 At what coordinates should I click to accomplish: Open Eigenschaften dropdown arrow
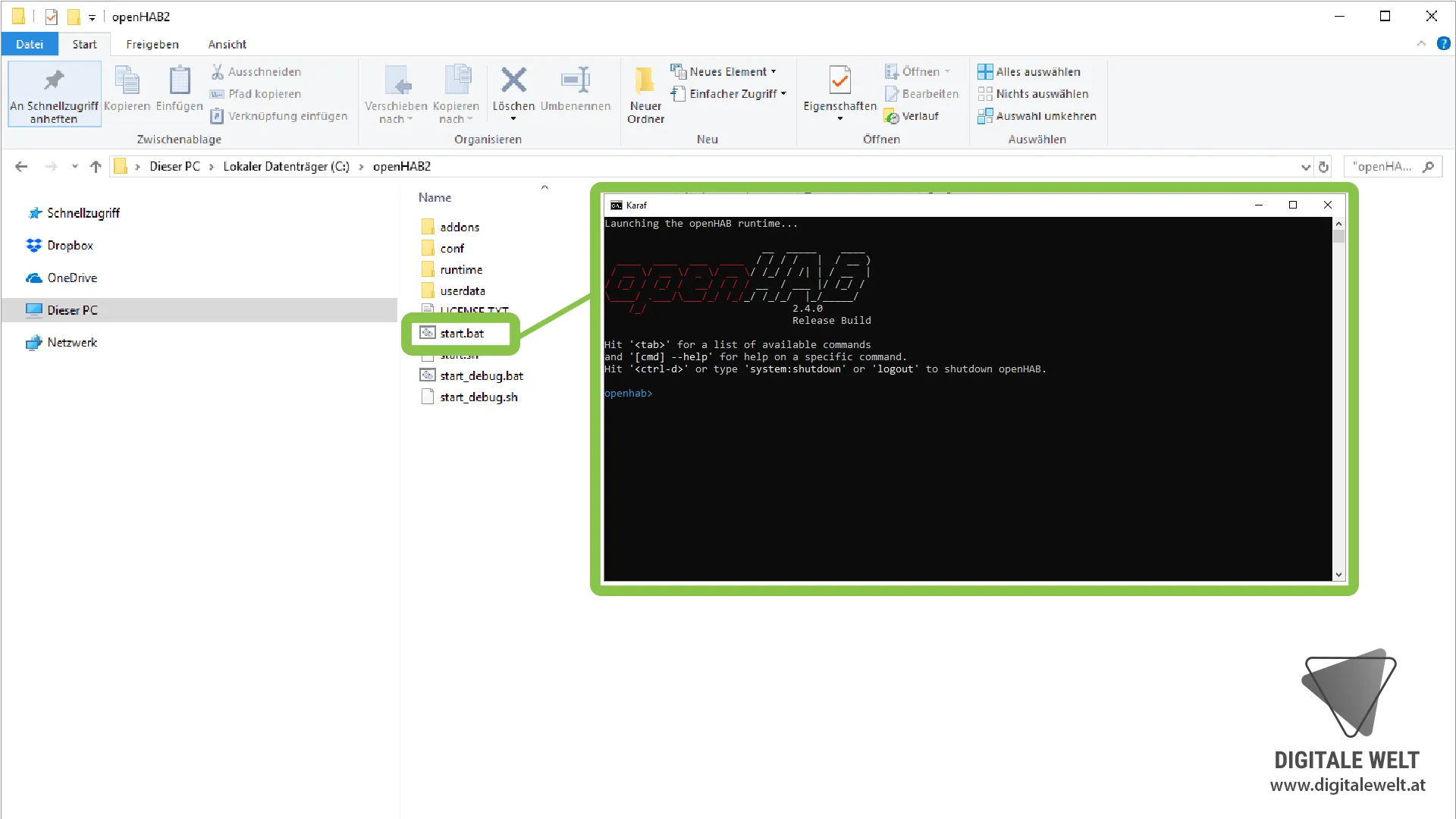coord(839,119)
